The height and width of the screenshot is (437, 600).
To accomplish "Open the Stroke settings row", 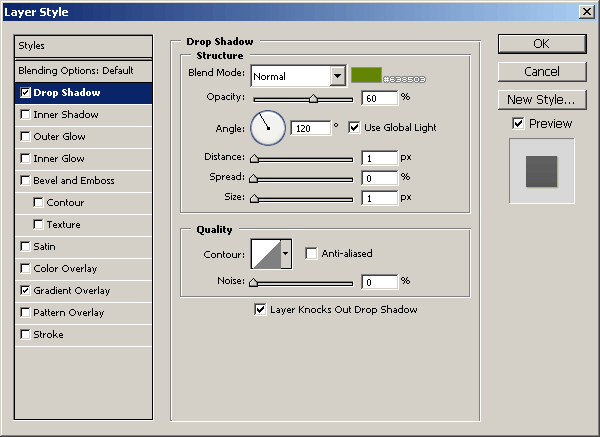I will click(83, 335).
